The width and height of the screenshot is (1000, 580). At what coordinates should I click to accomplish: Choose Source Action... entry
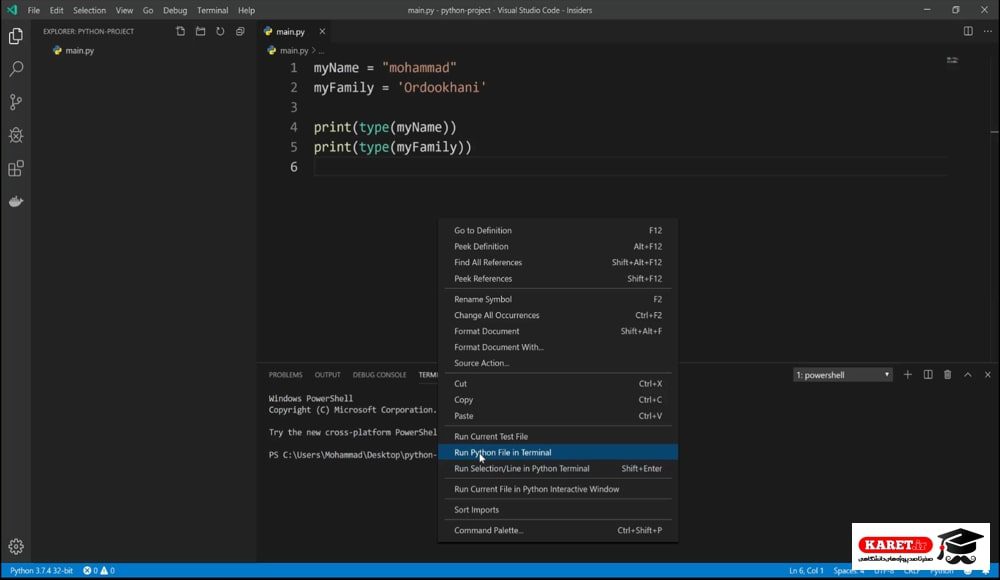pos(557,363)
